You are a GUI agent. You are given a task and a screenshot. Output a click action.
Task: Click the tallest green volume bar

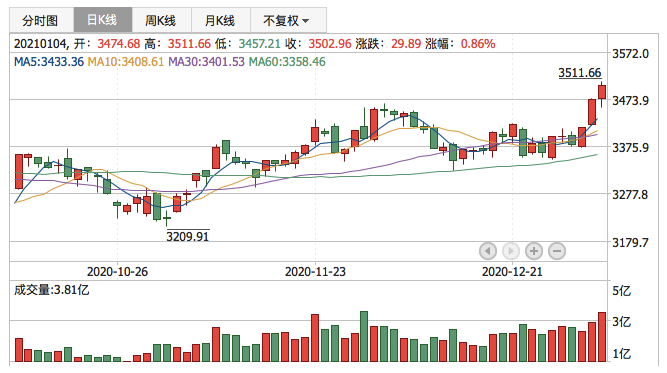click(x=364, y=336)
